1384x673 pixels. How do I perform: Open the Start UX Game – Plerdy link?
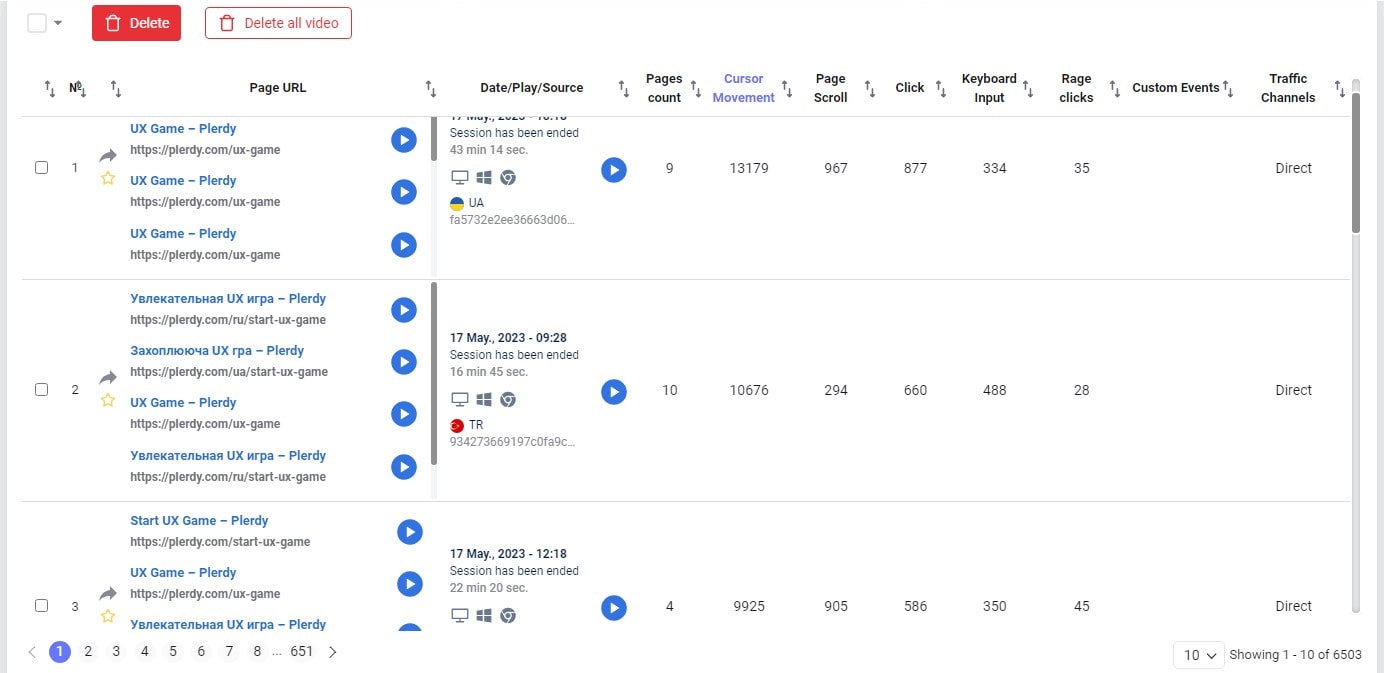coord(199,521)
